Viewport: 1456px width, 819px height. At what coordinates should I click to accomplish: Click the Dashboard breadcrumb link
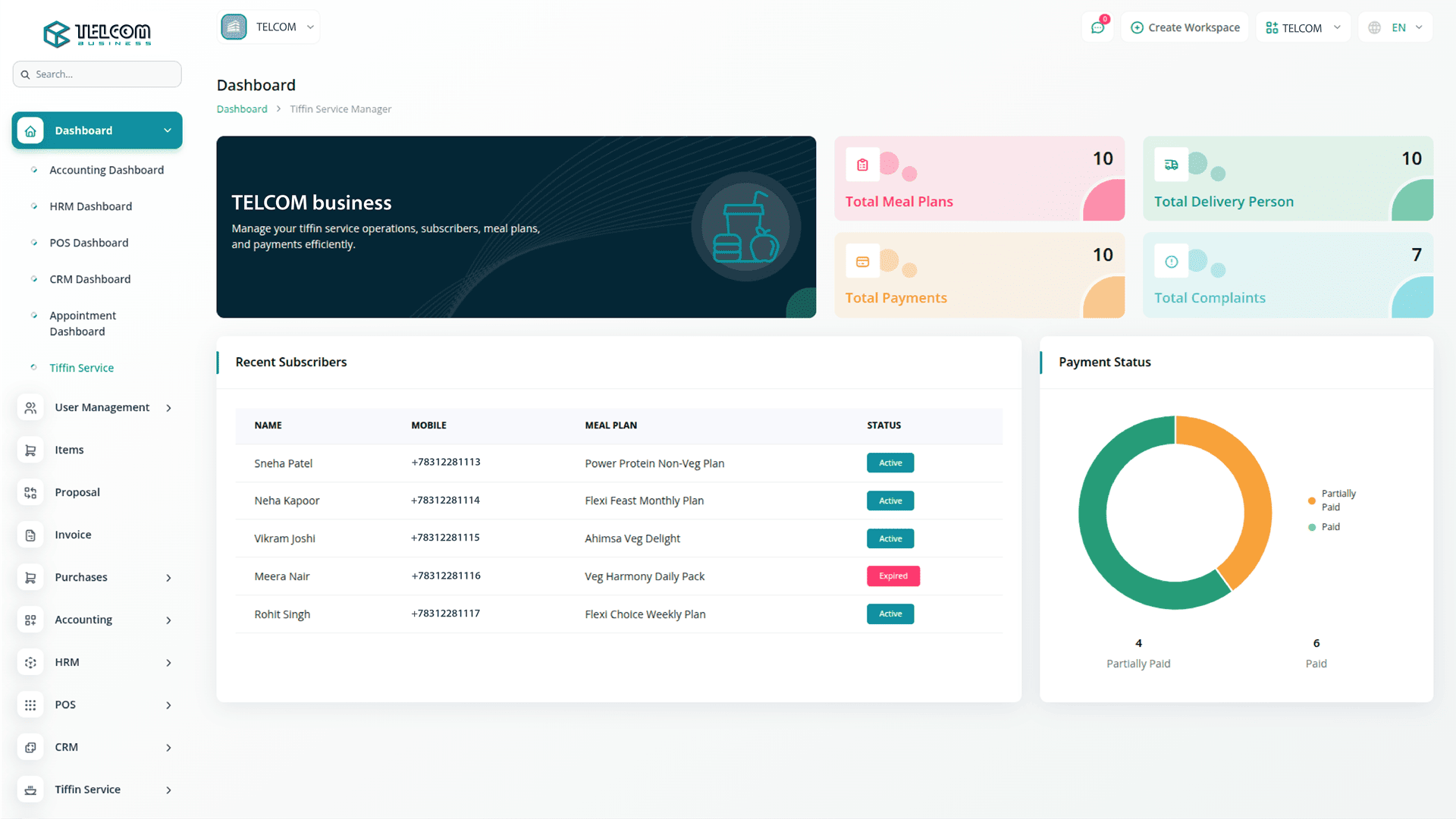pos(242,109)
